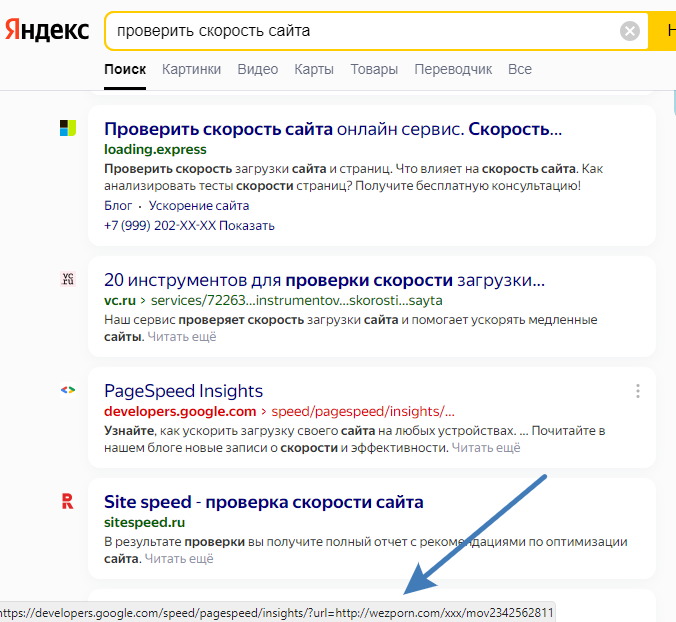Click Читать ещё under the sitespeed.ru snippet
This screenshot has height=622, width=676.
[179, 559]
